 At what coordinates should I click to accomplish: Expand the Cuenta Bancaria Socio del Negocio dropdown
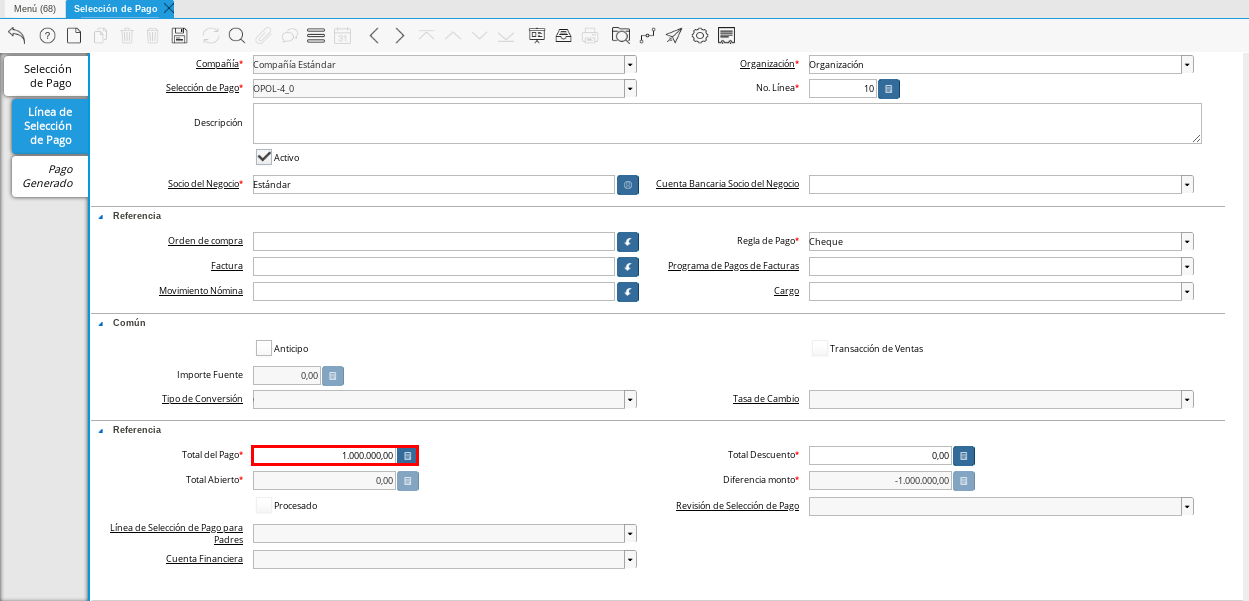[1187, 185]
